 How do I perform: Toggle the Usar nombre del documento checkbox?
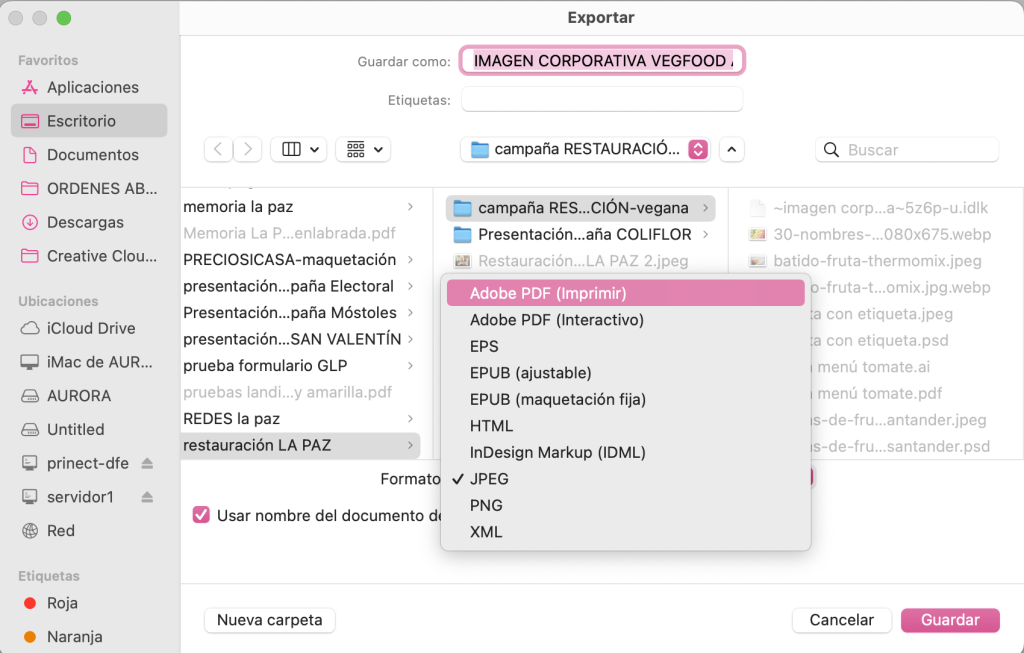(x=201, y=515)
